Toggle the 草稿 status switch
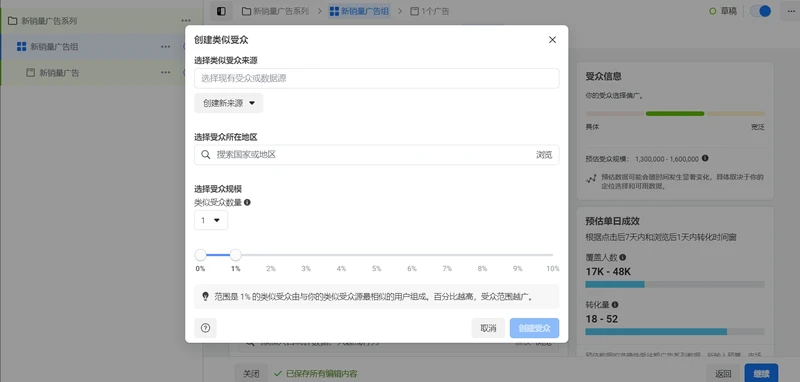 pyautogui.click(x=761, y=11)
